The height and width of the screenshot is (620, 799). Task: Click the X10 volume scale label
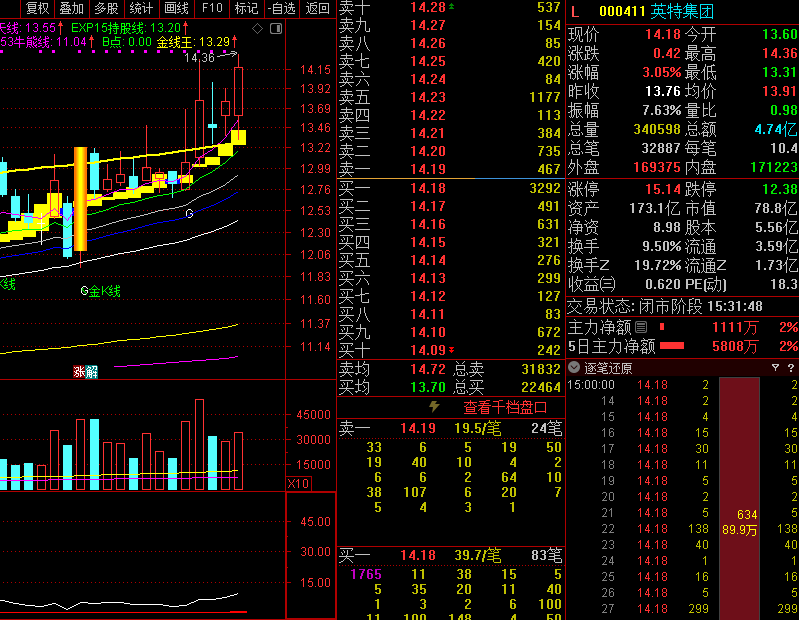coord(298,483)
